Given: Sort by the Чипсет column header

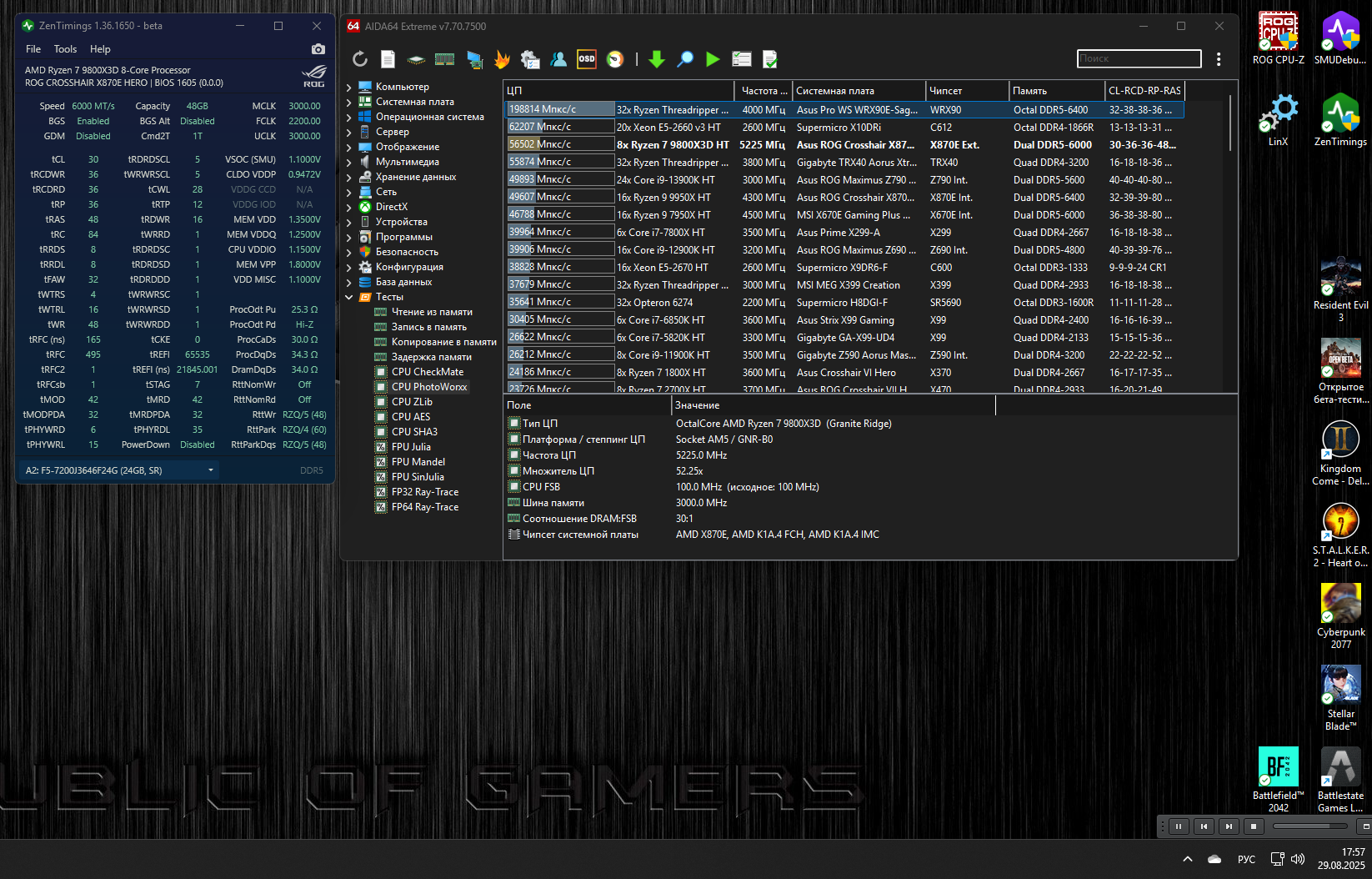Looking at the screenshot, I should click(x=968, y=91).
